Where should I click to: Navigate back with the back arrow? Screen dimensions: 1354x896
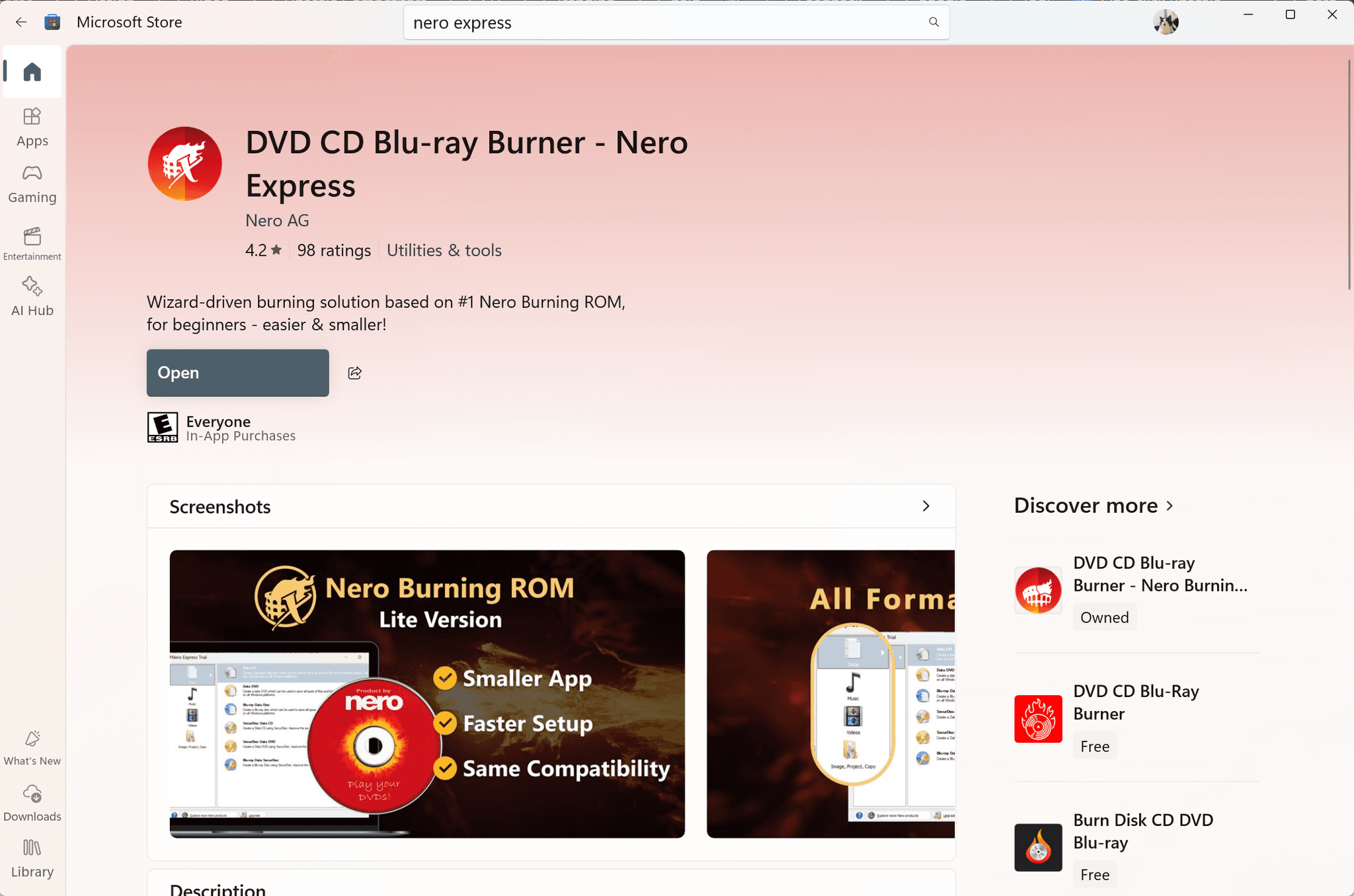(x=21, y=22)
